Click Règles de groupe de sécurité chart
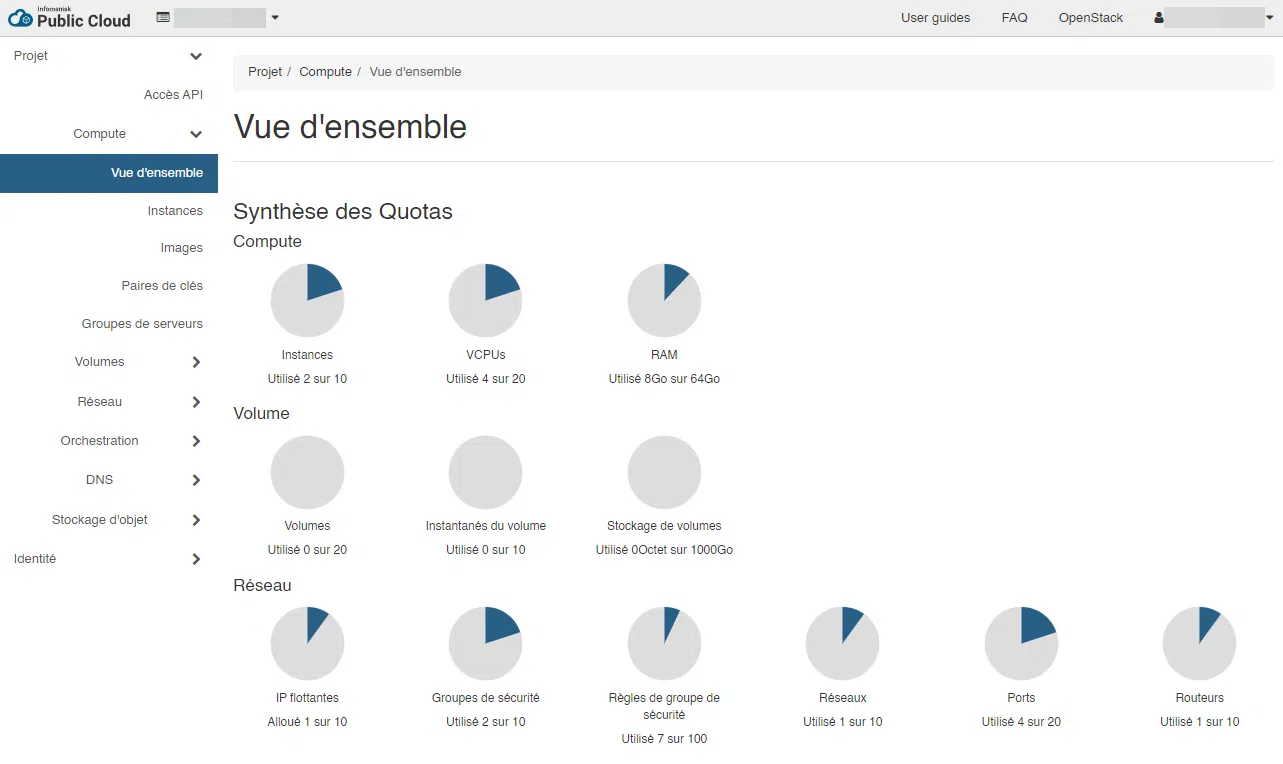The image size is (1283, 764). click(x=664, y=644)
